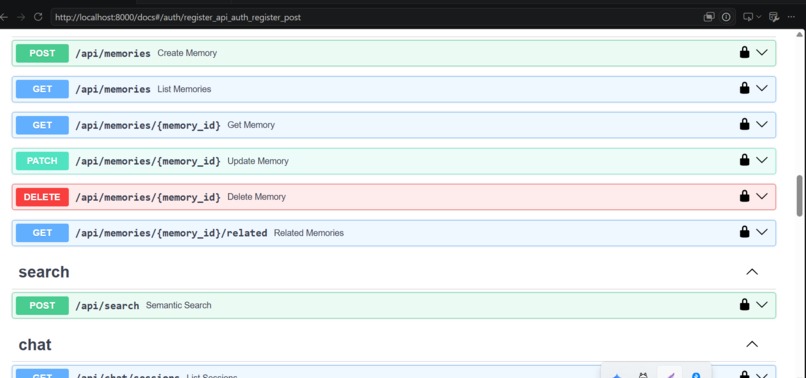This screenshot has height=378, width=806.
Task: Click the Get Memory description text
Action: point(251,125)
